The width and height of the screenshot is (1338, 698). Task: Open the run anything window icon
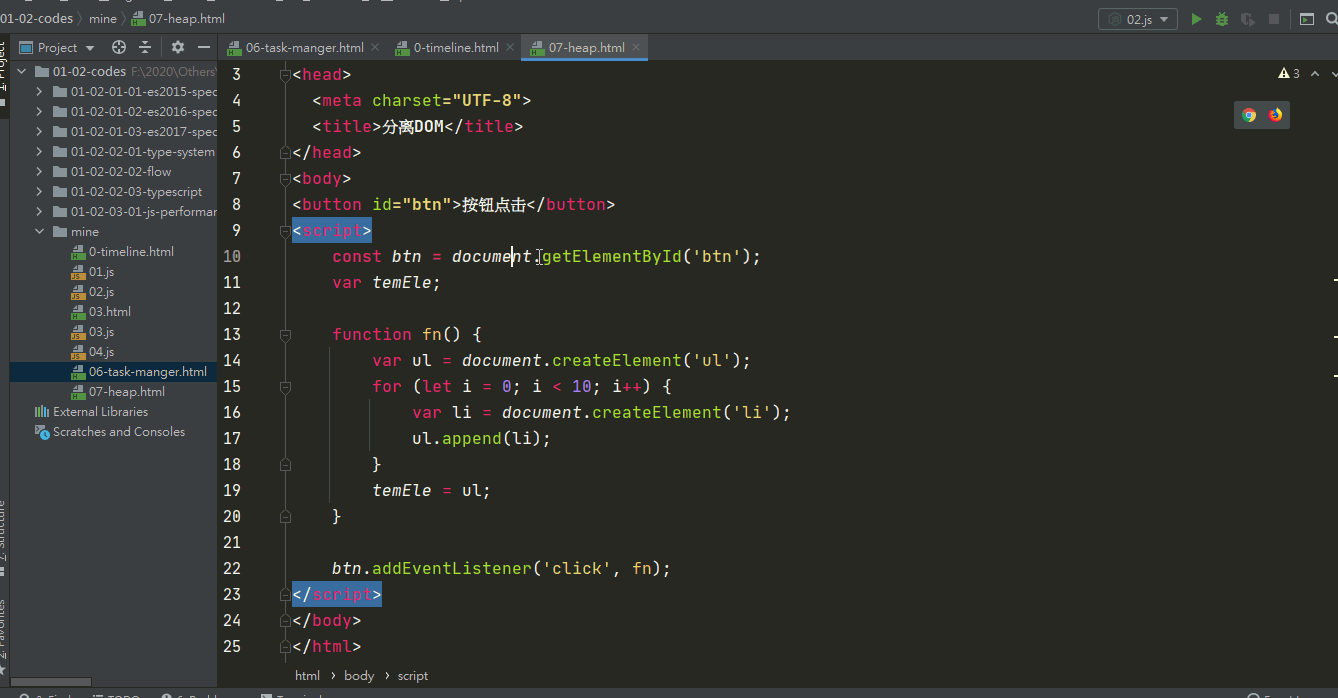pyautogui.click(x=1307, y=19)
